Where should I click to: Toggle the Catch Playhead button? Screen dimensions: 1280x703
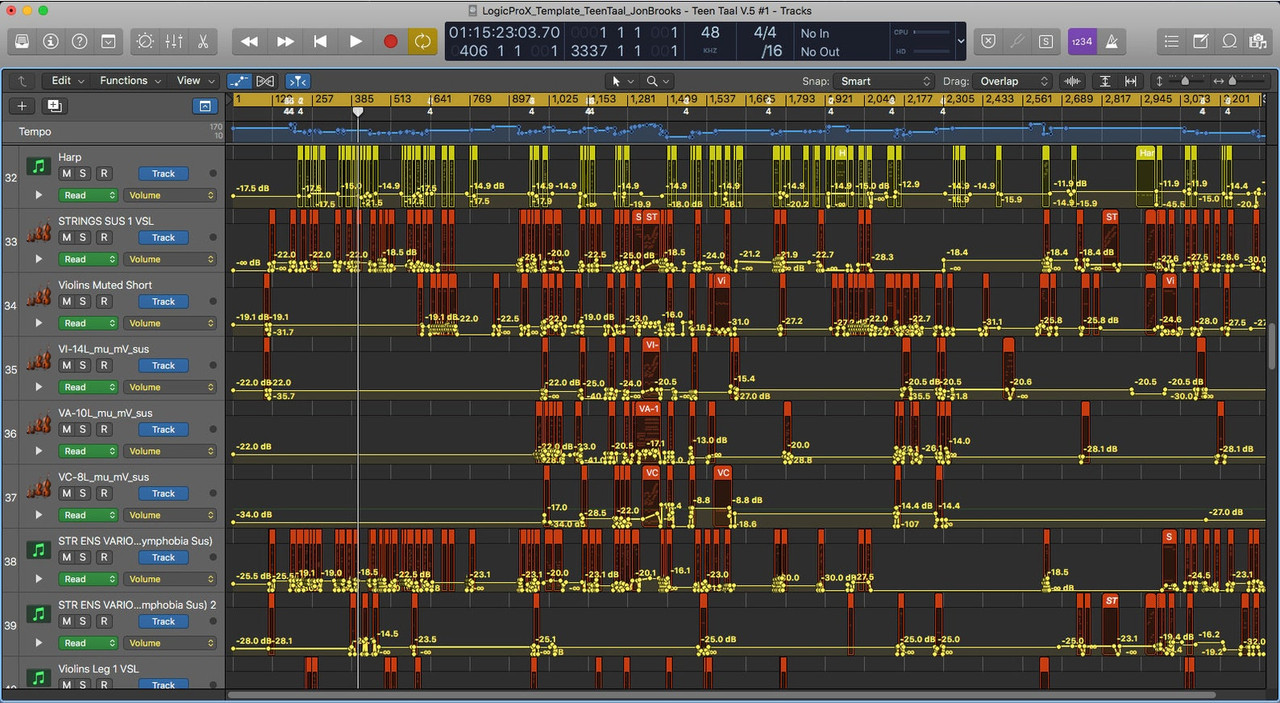pos(298,81)
